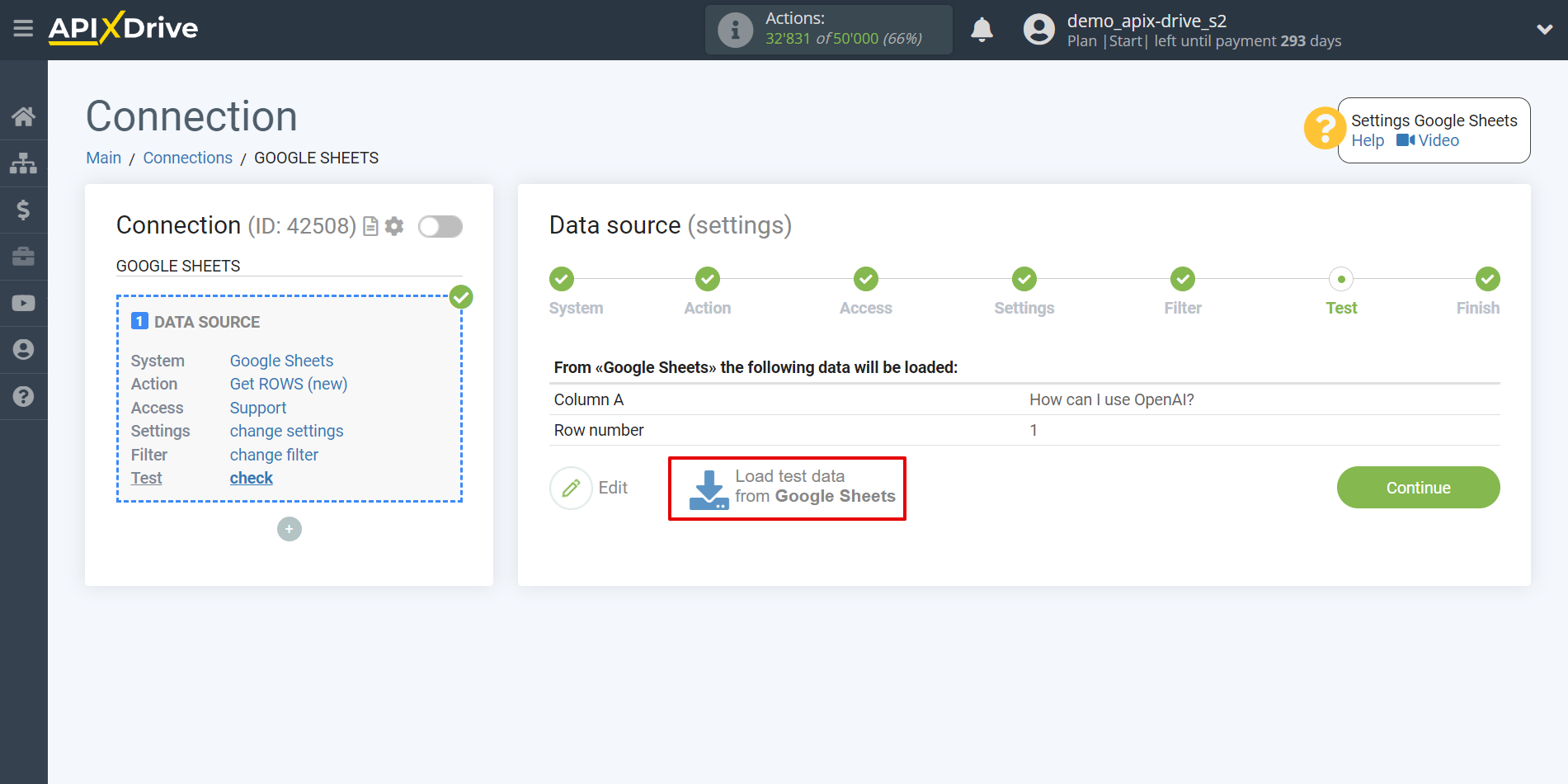Click Get ROWS (new) action link
The height and width of the screenshot is (784, 1568).
pos(289,384)
